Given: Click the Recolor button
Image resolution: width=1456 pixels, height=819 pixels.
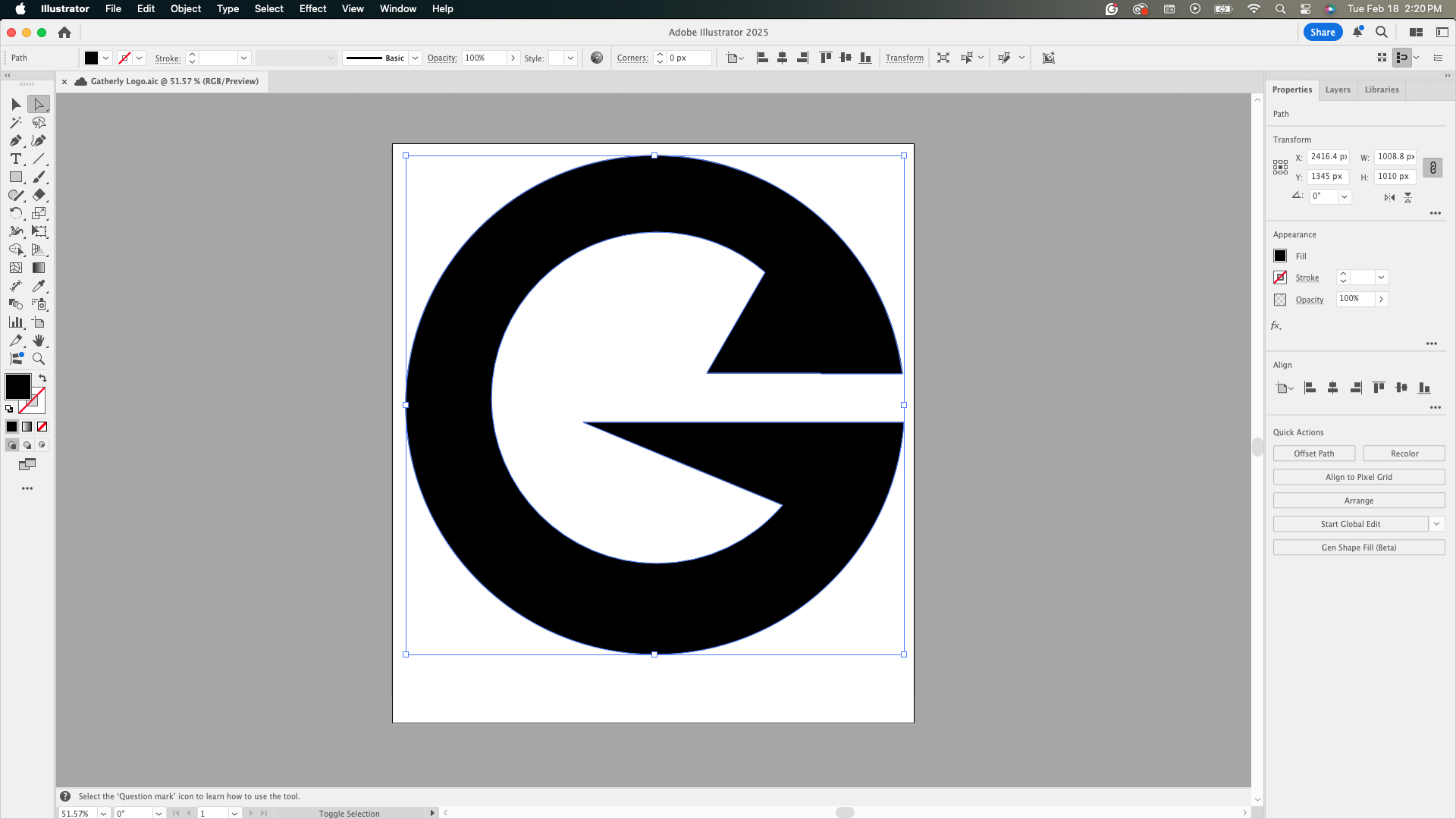Looking at the screenshot, I should pos(1404,453).
